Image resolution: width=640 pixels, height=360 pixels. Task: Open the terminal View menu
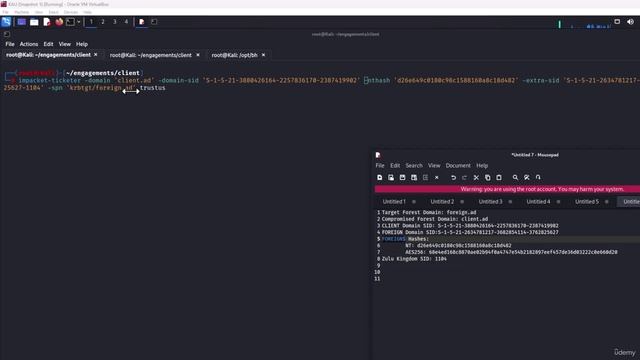64,44
